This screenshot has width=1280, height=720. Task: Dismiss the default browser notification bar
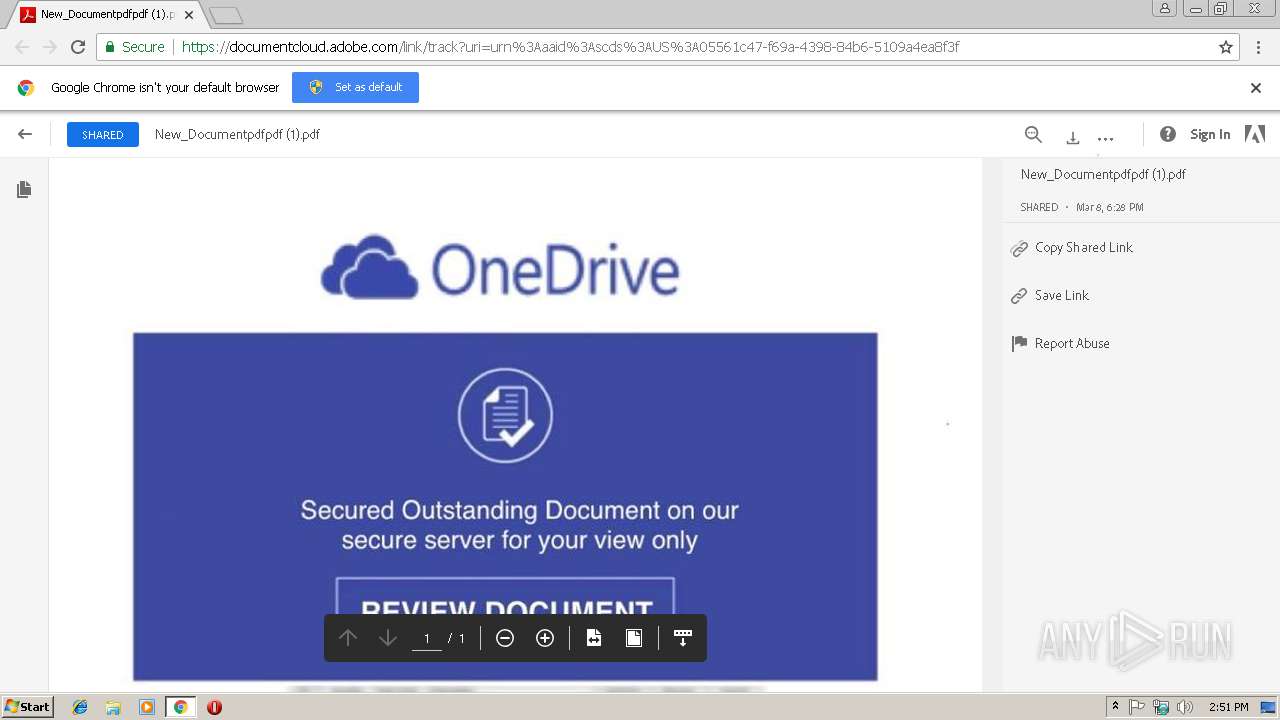pyautogui.click(x=1256, y=88)
